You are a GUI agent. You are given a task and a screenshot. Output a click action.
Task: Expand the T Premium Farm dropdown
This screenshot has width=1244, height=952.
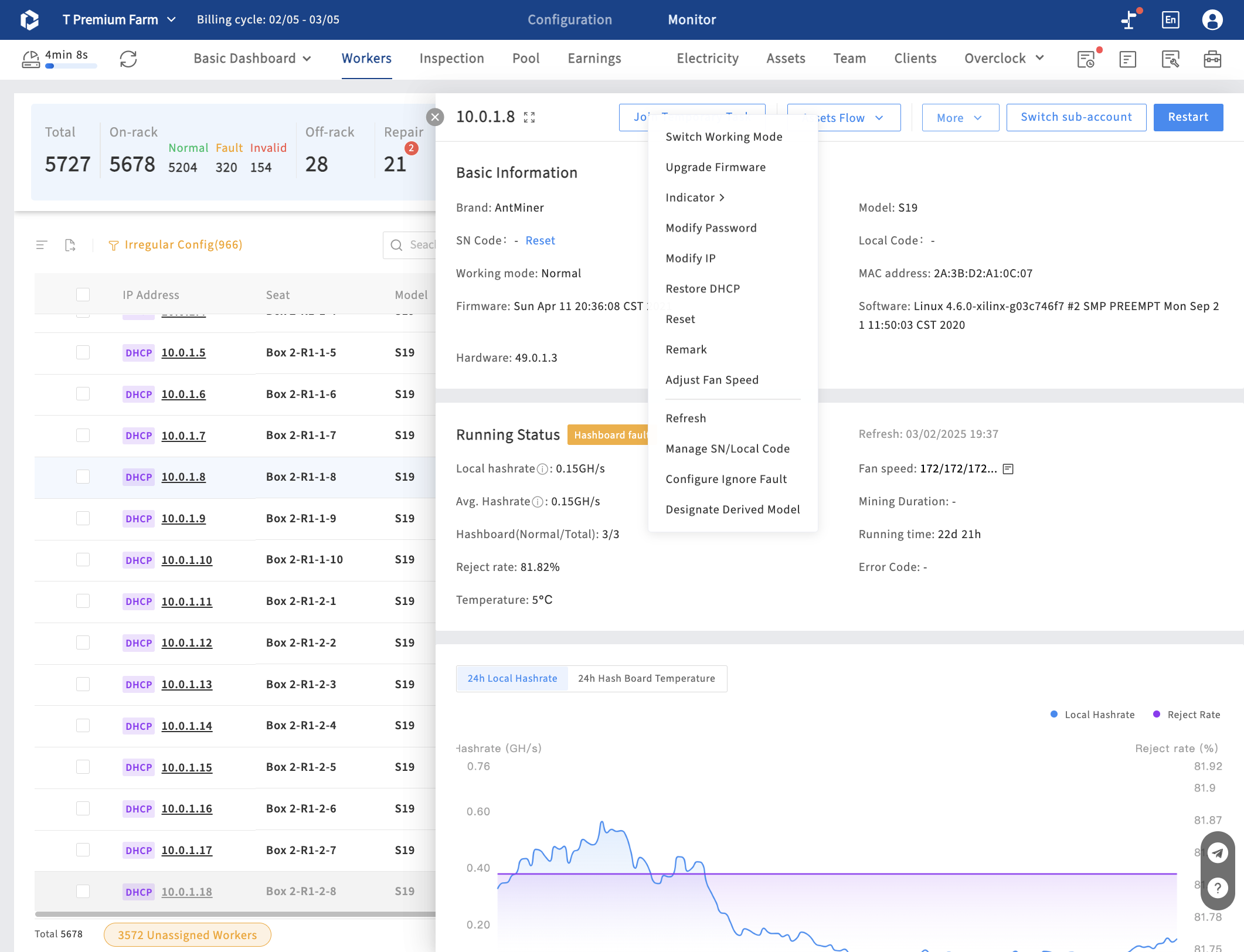tap(119, 20)
